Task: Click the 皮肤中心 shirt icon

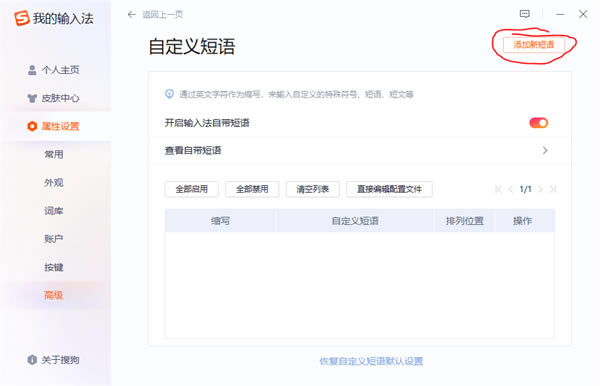Action: (x=32, y=98)
